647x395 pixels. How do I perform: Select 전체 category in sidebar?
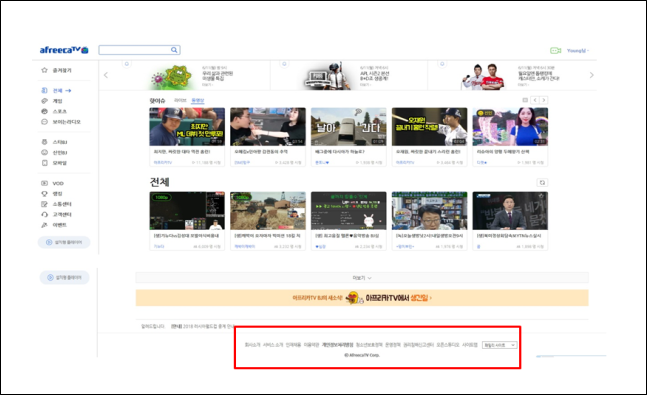(x=57, y=90)
